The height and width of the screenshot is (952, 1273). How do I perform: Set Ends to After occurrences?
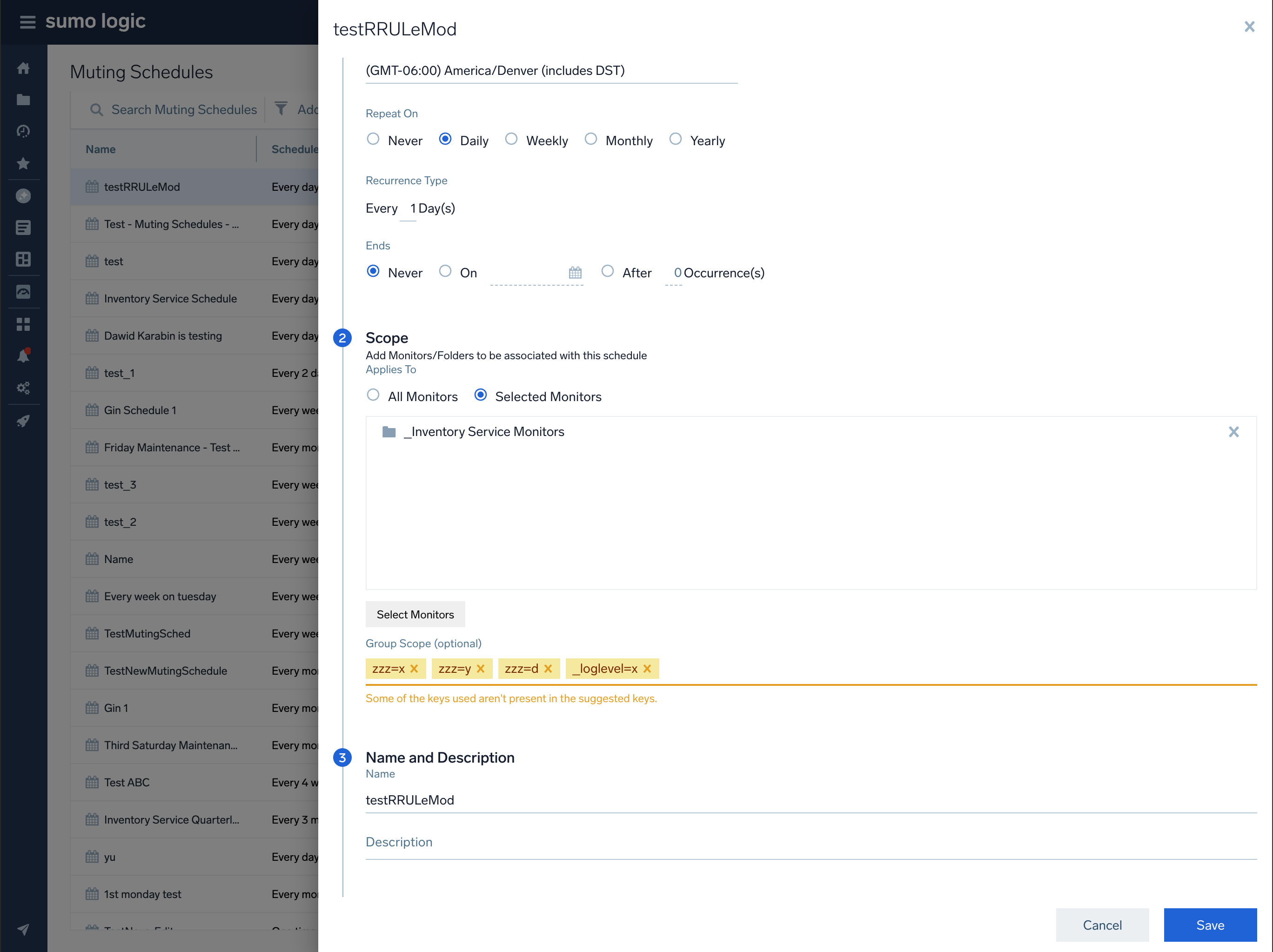pyautogui.click(x=607, y=271)
